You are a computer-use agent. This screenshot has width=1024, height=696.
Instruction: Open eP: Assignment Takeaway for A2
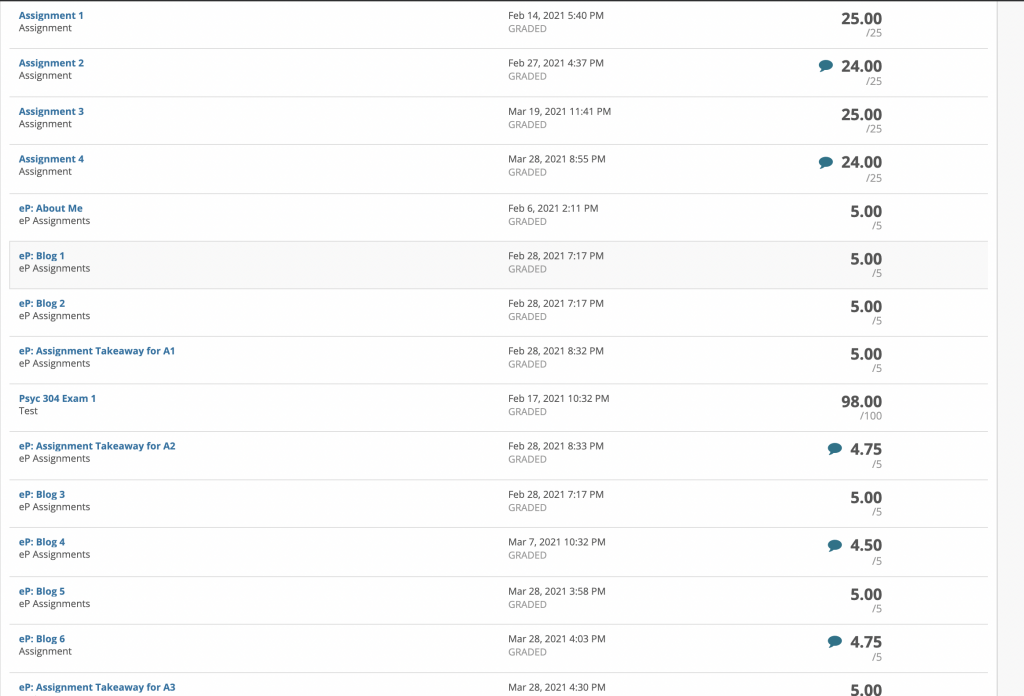[x=97, y=446]
